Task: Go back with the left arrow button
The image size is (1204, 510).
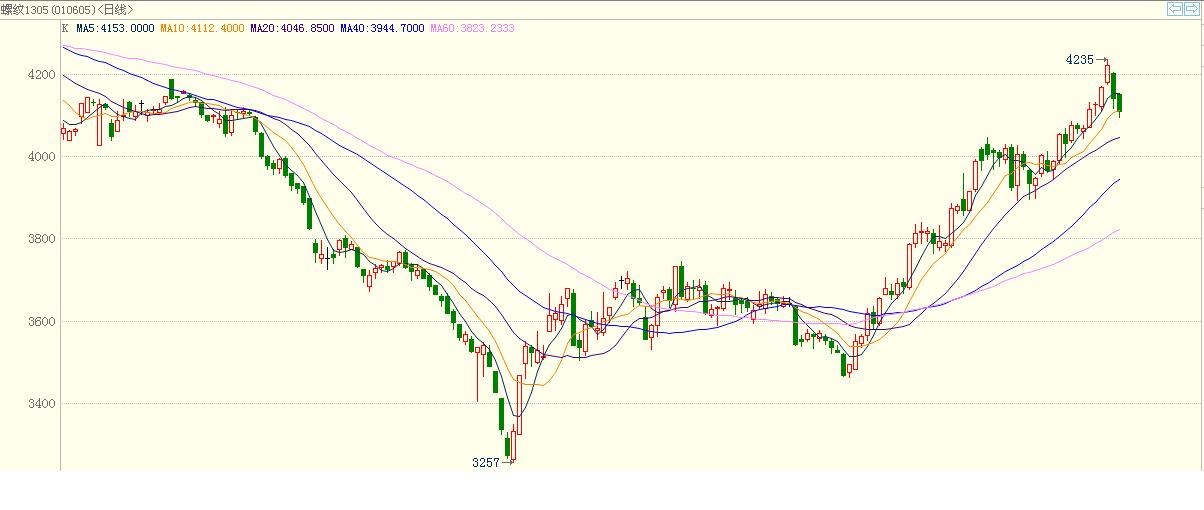Action: point(1175,9)
